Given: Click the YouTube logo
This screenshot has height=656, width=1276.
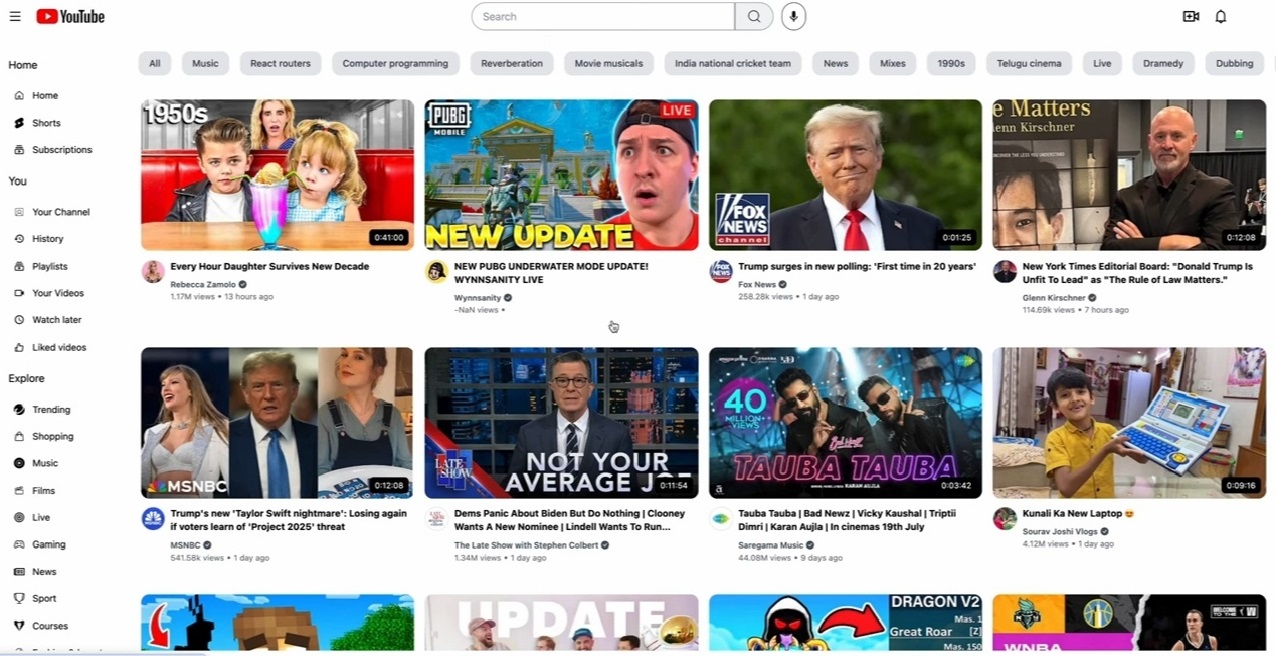Looking at the screenshot, I should [70, 16].
